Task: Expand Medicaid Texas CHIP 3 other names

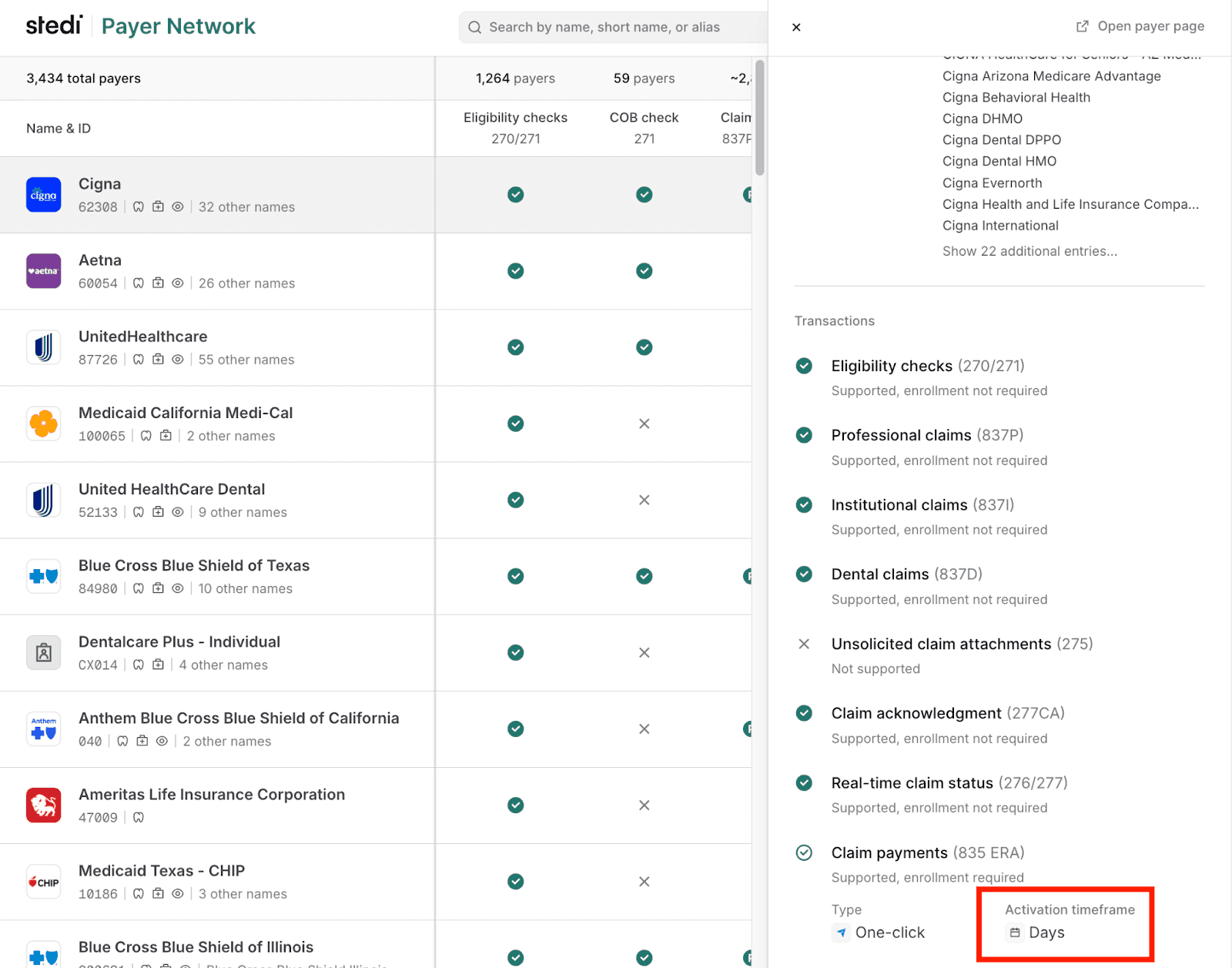Action: [243, 893]
